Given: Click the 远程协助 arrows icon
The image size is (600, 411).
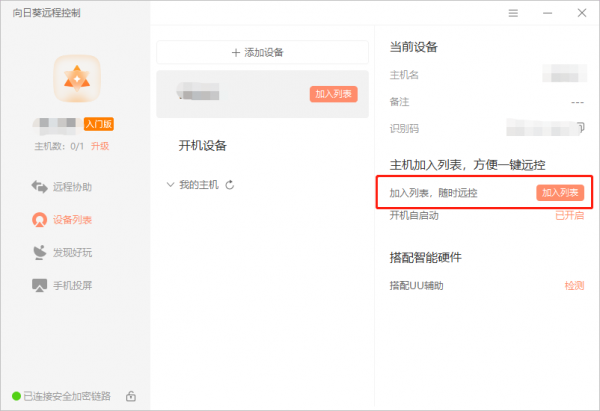Looking at the screenshot, I should pyautogui.click(x=39, y=187).
